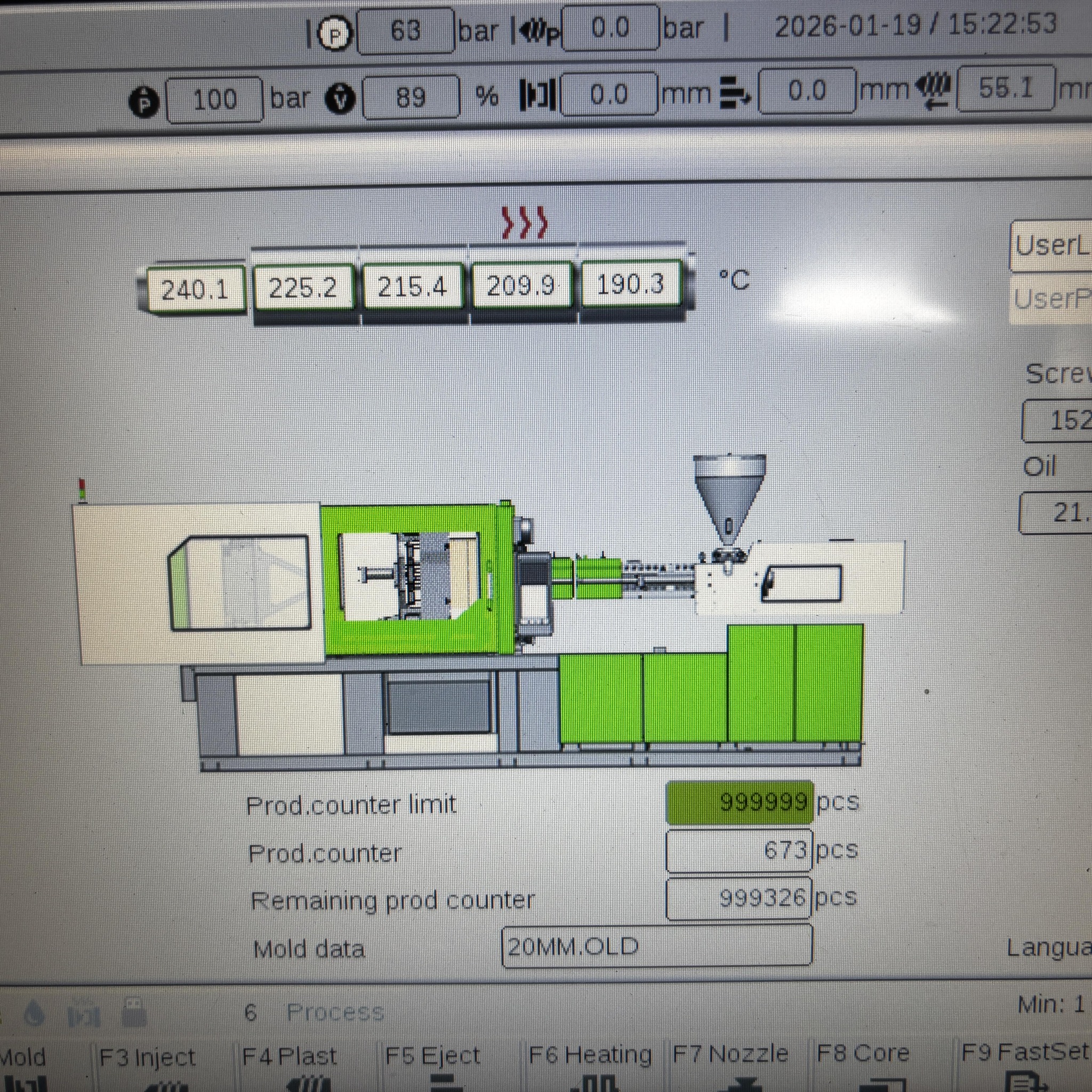Select the 0.0 bar back pressure field
Screen dimensions: 1092x1092
(x=611, y=28)
